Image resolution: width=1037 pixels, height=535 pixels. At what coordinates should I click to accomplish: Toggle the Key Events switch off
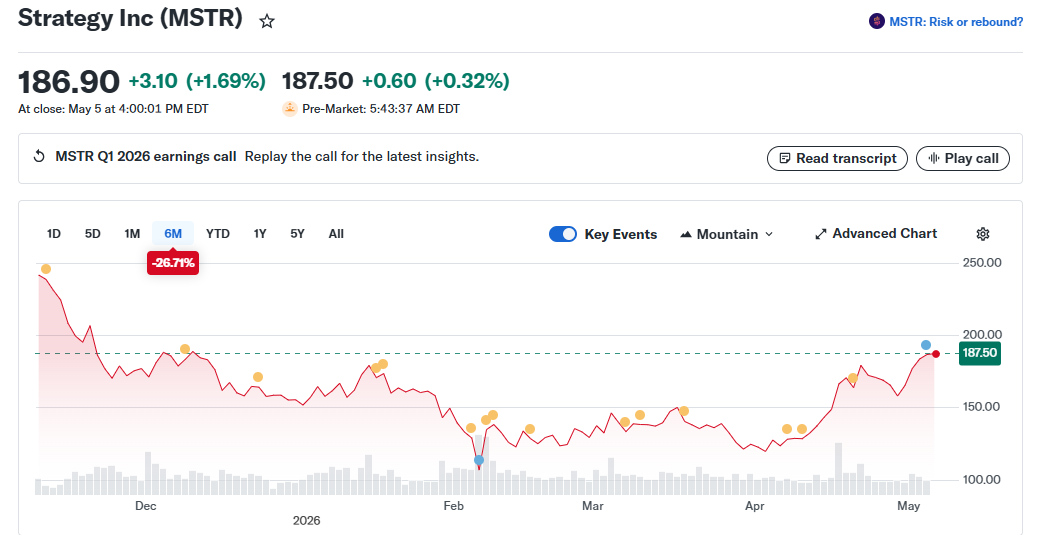click(563, 234)
